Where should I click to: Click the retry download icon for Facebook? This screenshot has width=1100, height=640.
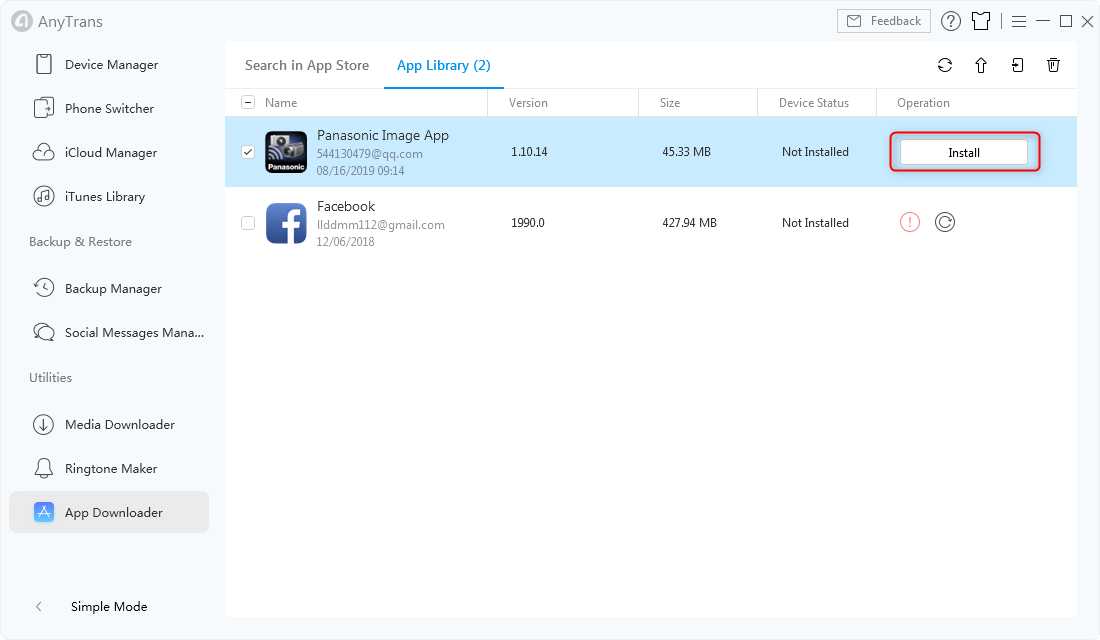click(x=945, y=222)
